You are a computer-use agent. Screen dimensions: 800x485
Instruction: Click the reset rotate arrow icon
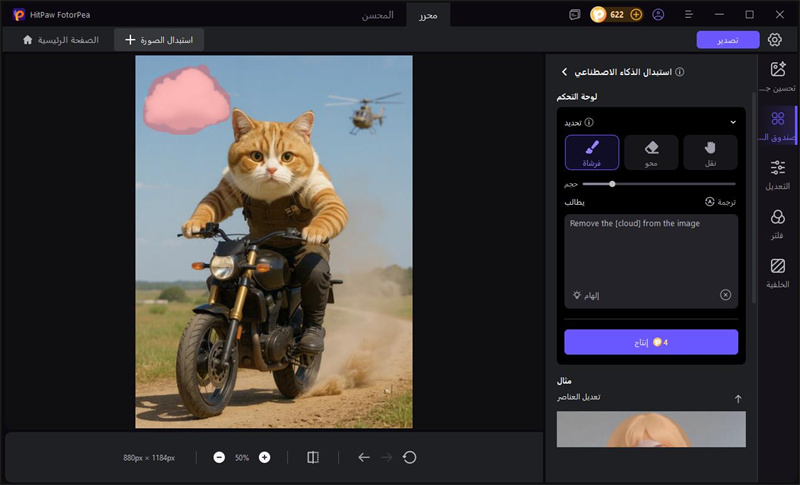pyautogui.click(x=410, y=457)
